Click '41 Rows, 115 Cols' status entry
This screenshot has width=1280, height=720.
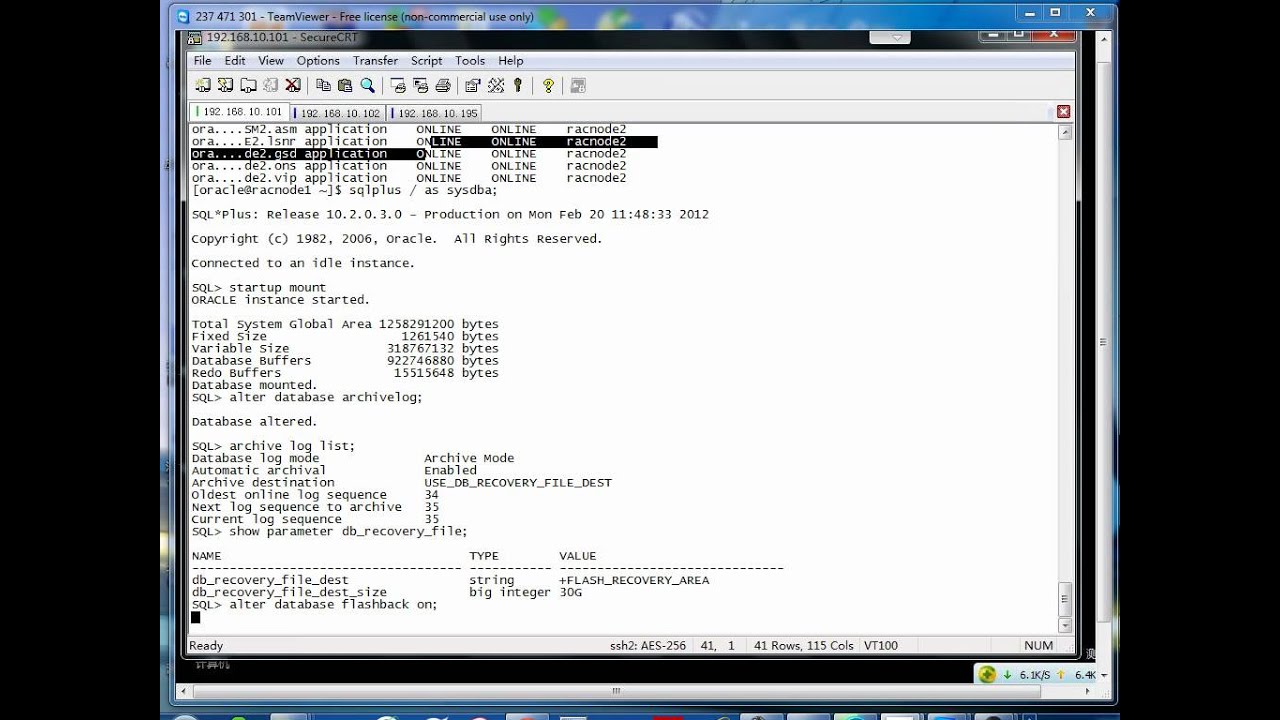click(805, 646)
